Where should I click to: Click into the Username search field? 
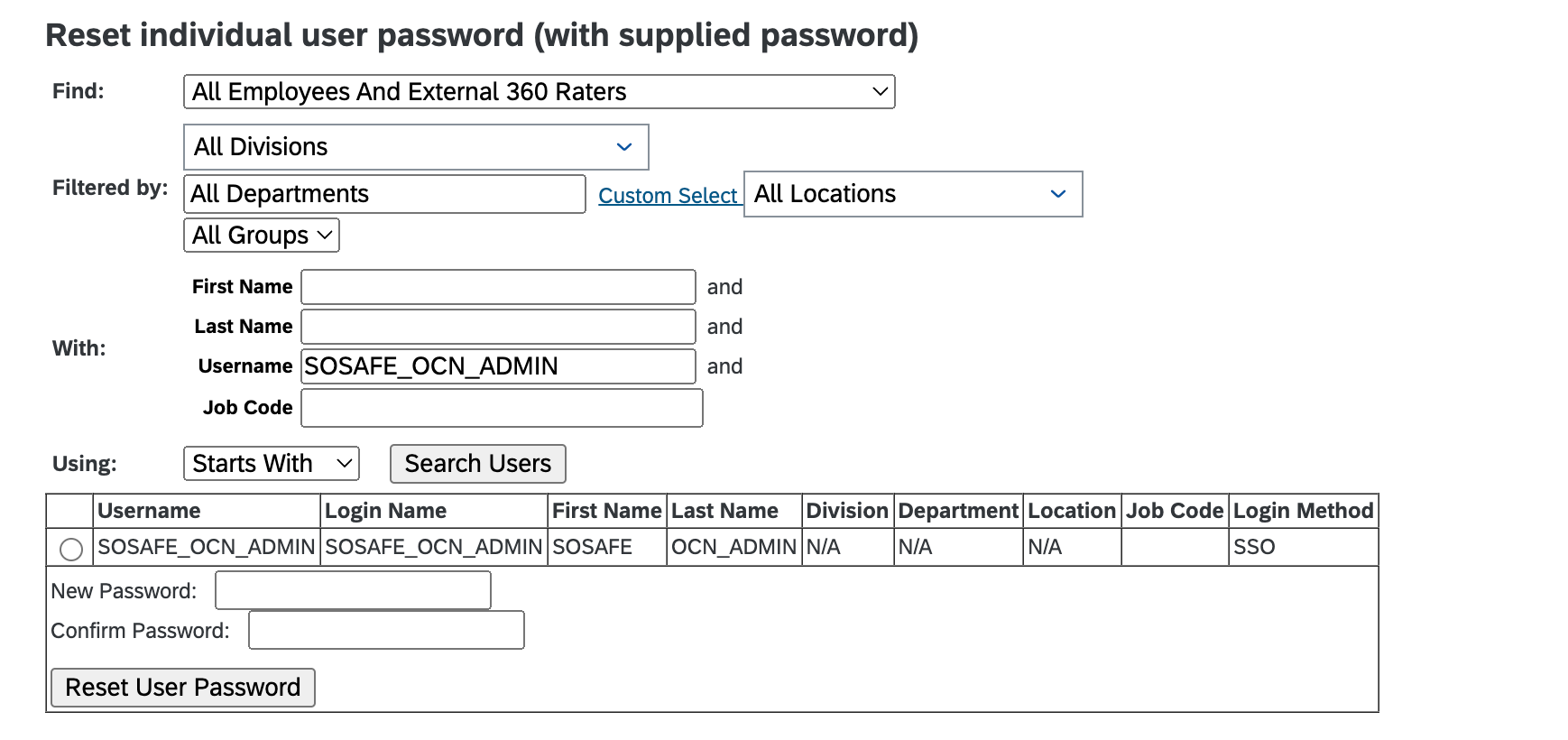498,366
